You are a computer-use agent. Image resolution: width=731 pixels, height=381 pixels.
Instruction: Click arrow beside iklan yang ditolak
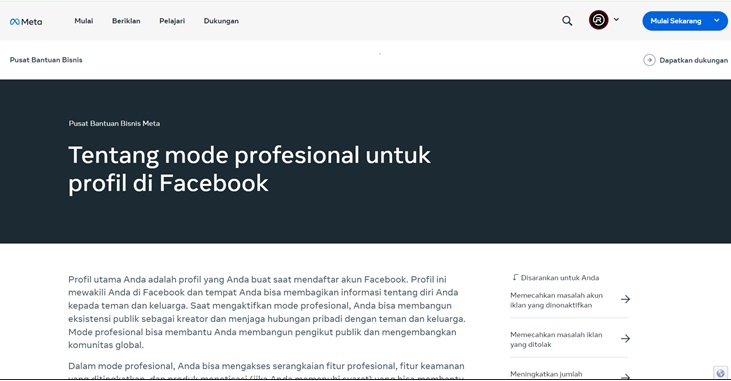tap(626, 338)
